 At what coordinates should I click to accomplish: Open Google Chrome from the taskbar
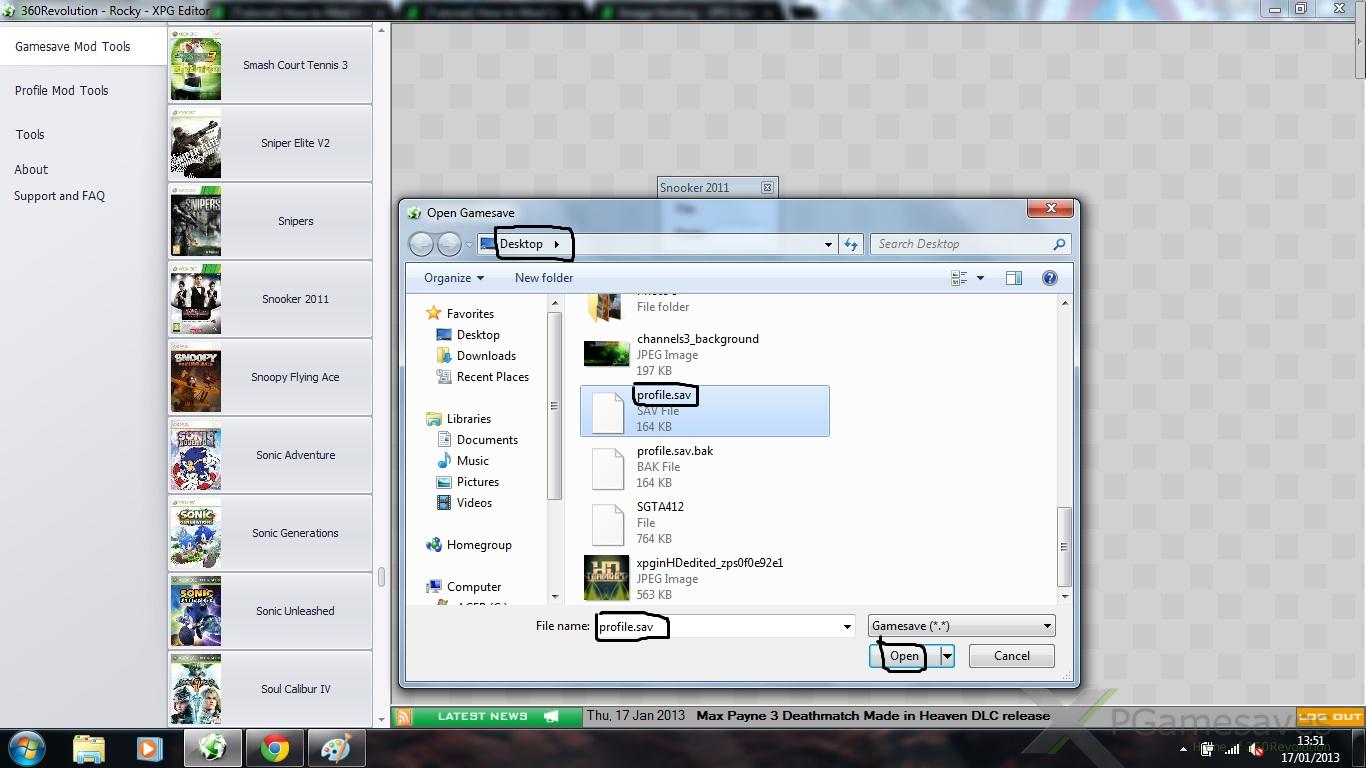275,748
